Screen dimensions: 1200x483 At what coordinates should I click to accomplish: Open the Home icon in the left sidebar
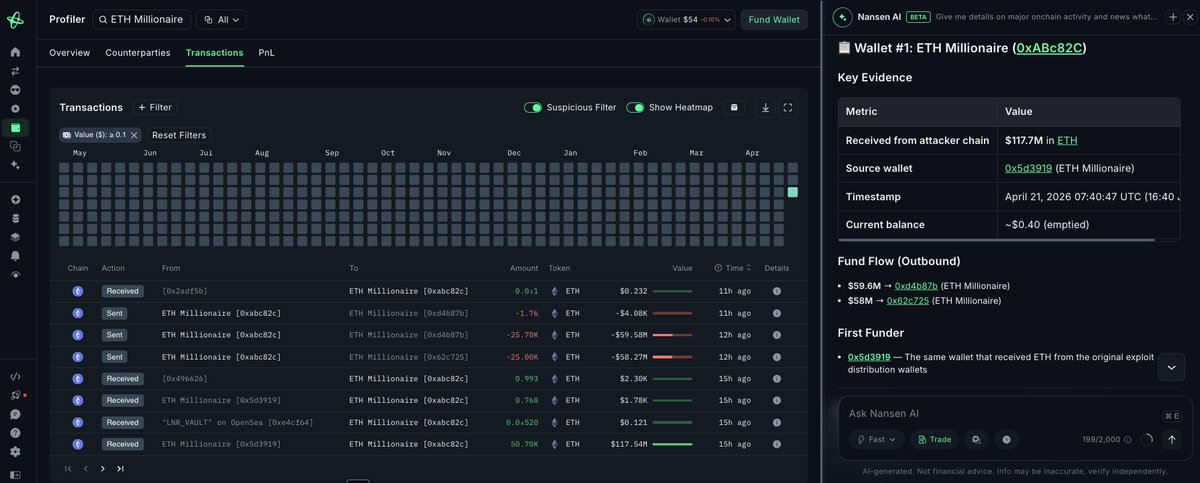(15, 52)
